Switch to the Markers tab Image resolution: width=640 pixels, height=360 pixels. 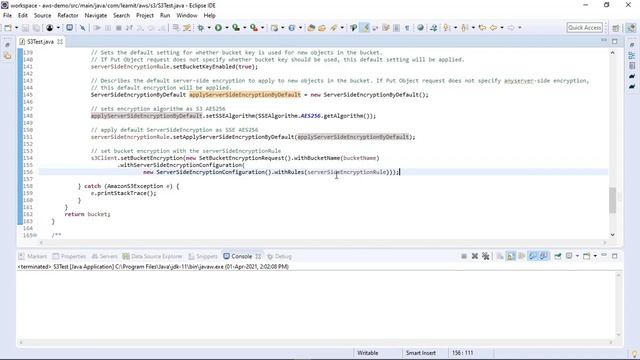(x=33, y=256)
